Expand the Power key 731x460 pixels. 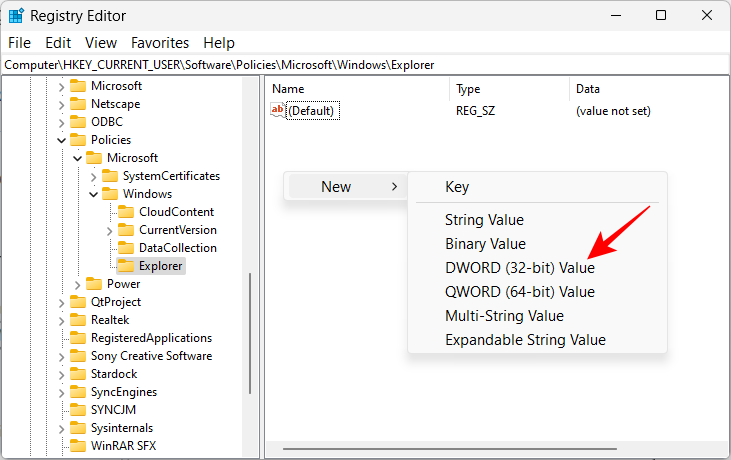coord(77,284)
